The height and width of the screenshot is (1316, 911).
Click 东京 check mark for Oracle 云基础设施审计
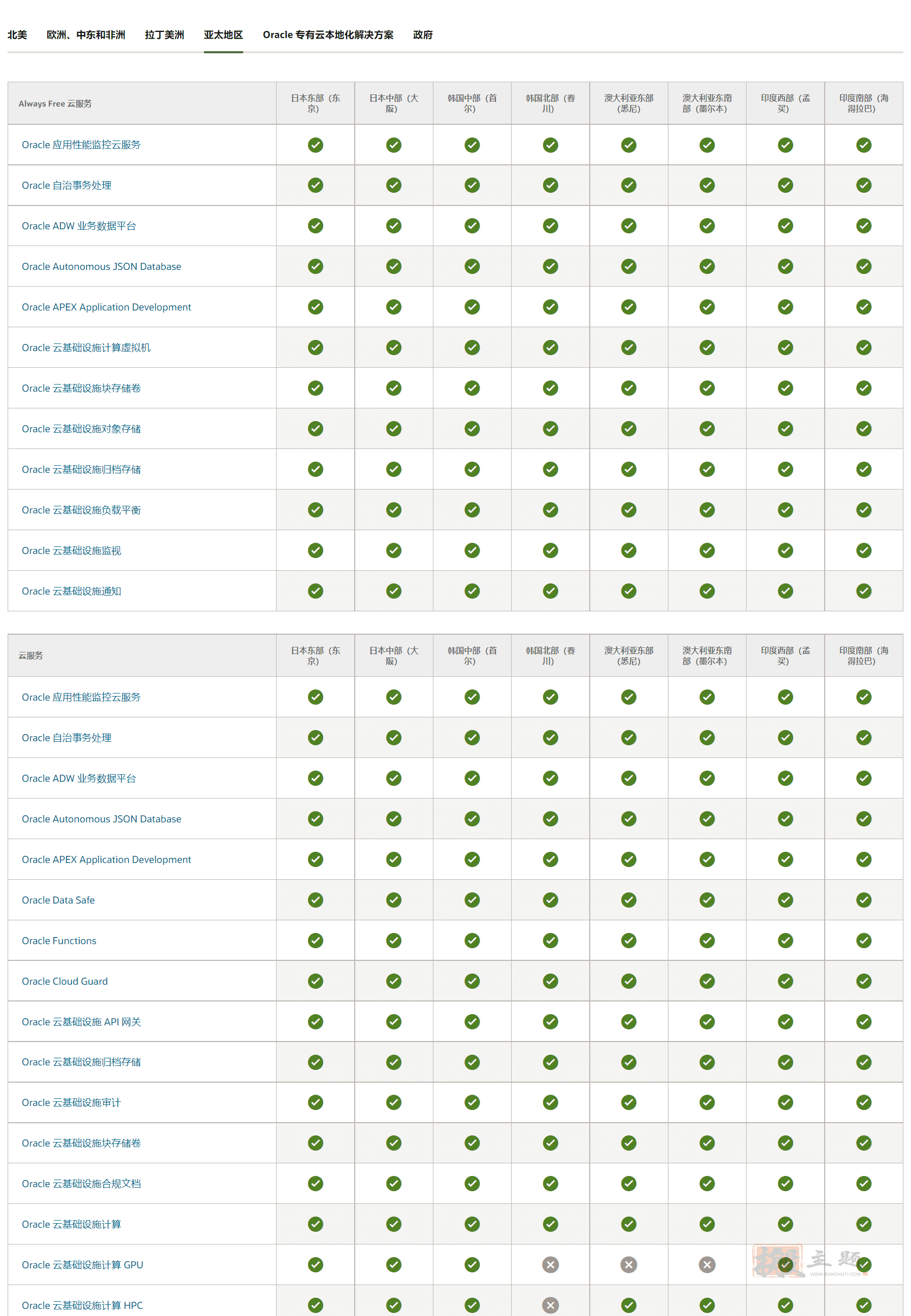point(316,1102)
